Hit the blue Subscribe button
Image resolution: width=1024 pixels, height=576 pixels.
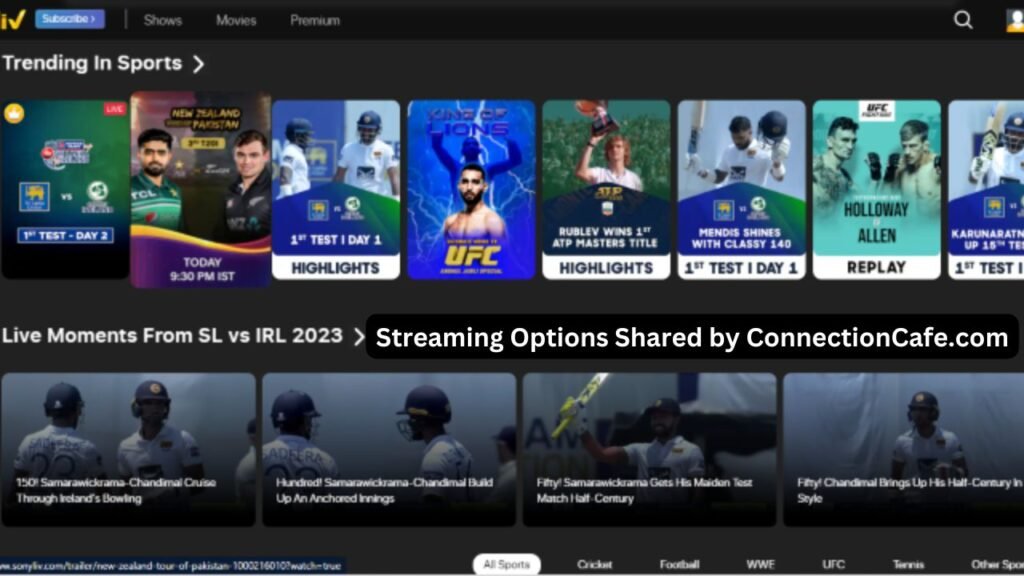69,19
